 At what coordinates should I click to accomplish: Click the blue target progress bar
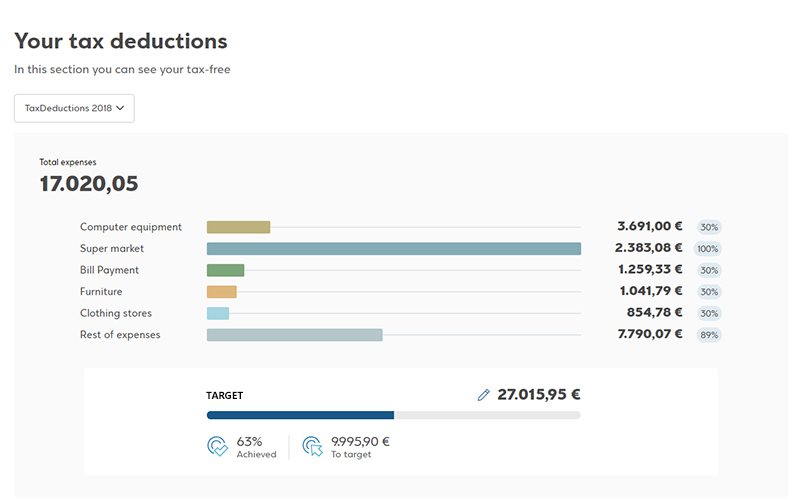pyautogui.click(x=300, y=415)
